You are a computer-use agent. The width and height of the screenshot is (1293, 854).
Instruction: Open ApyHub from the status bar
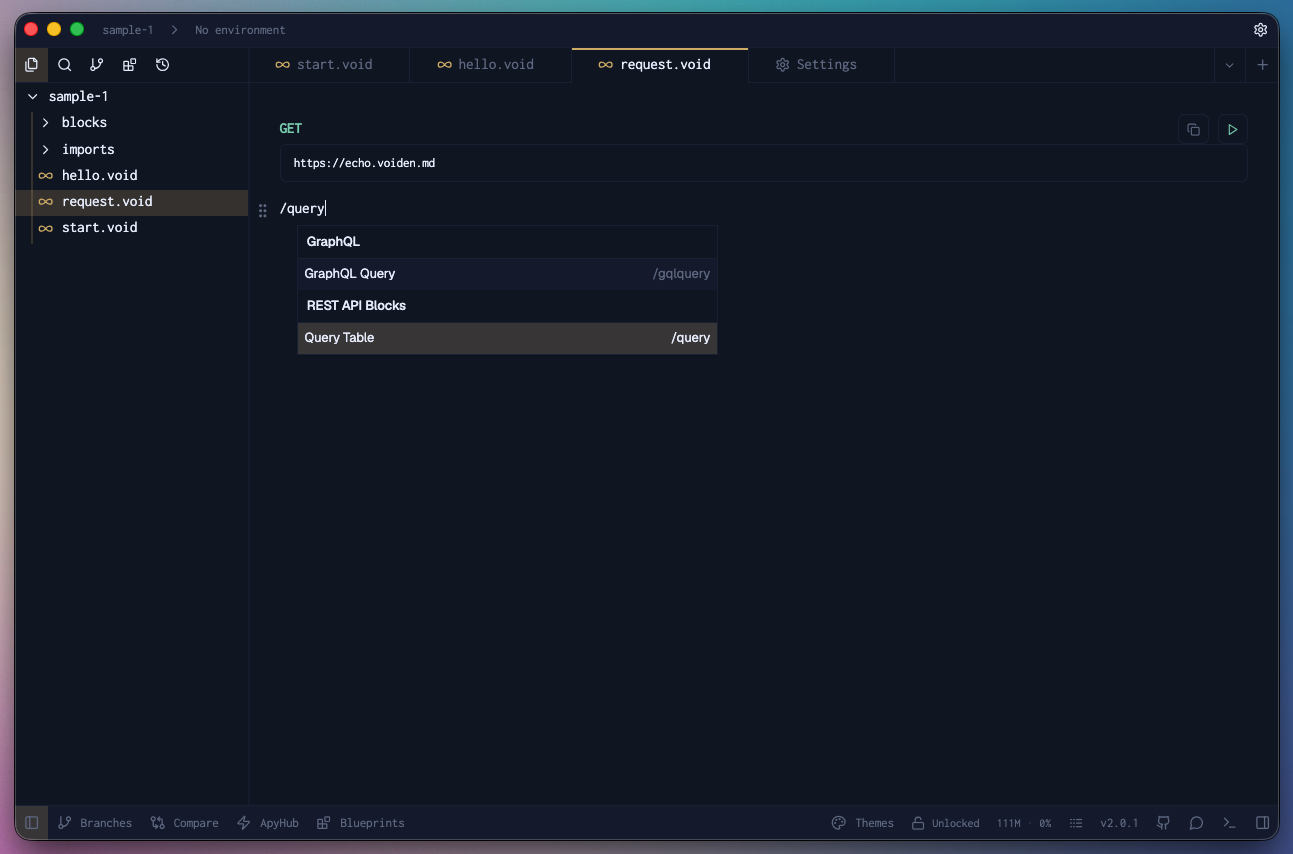[x=268, y=823]
